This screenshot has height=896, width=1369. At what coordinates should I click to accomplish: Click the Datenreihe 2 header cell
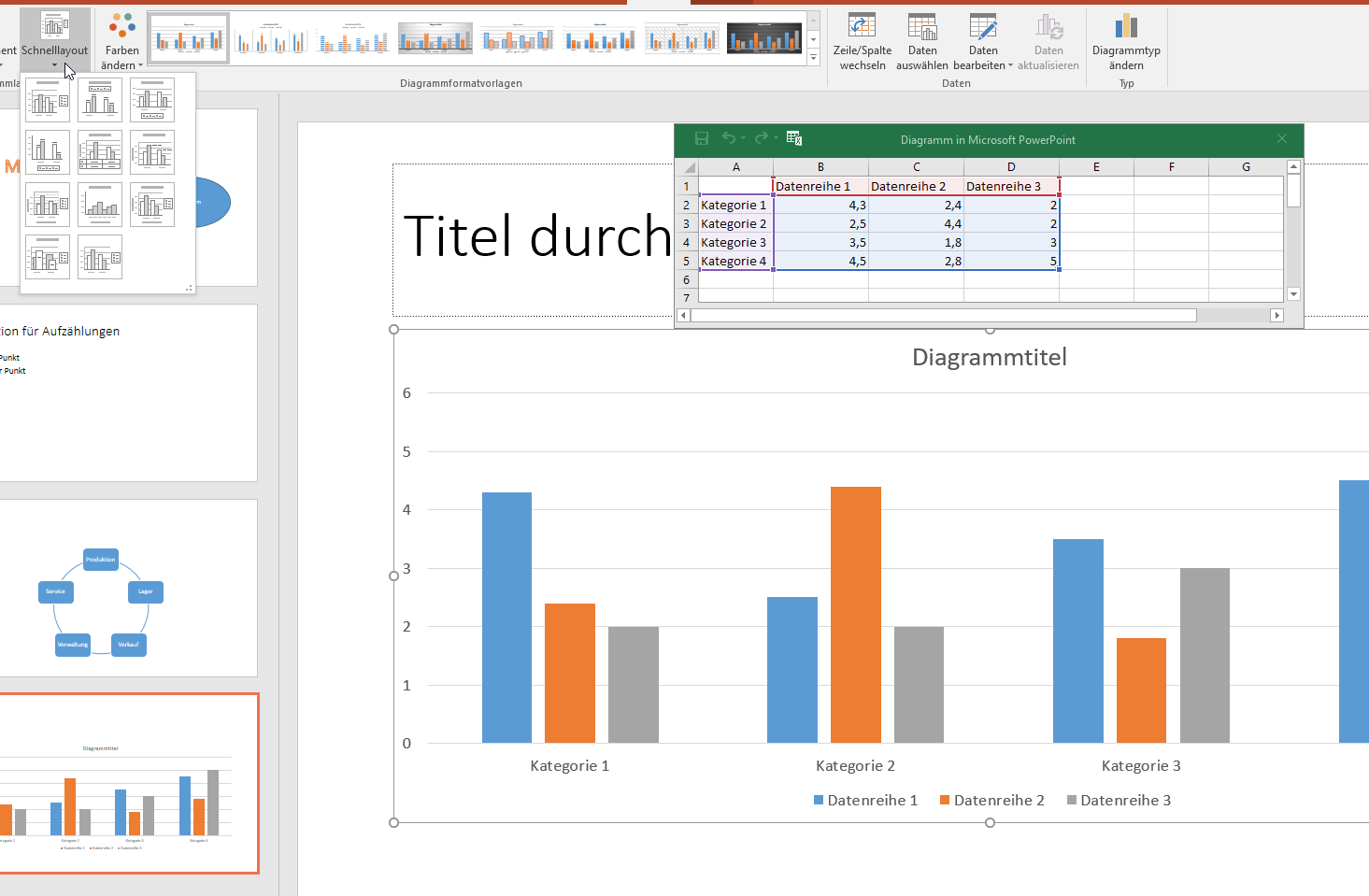(x=916, y=186)
